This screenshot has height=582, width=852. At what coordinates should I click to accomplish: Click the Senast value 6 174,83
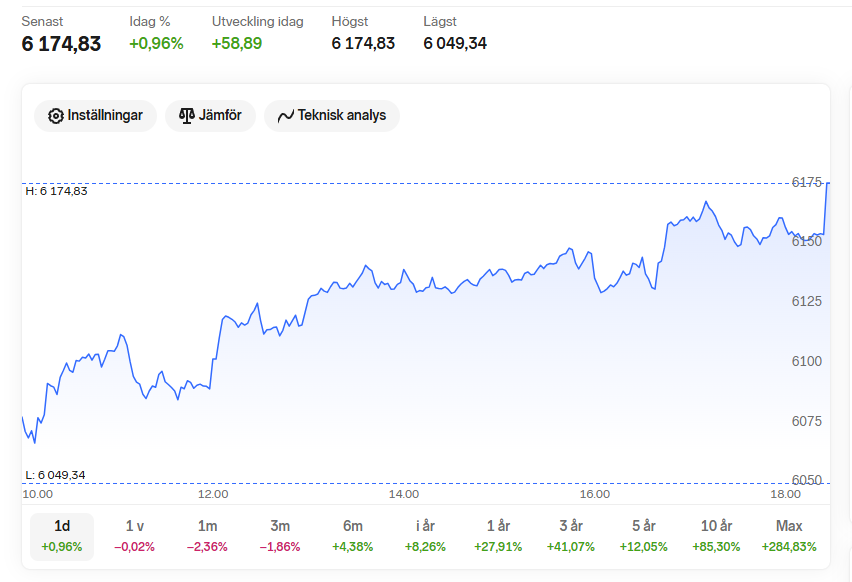pyautogui.click(x=61, y=44)
